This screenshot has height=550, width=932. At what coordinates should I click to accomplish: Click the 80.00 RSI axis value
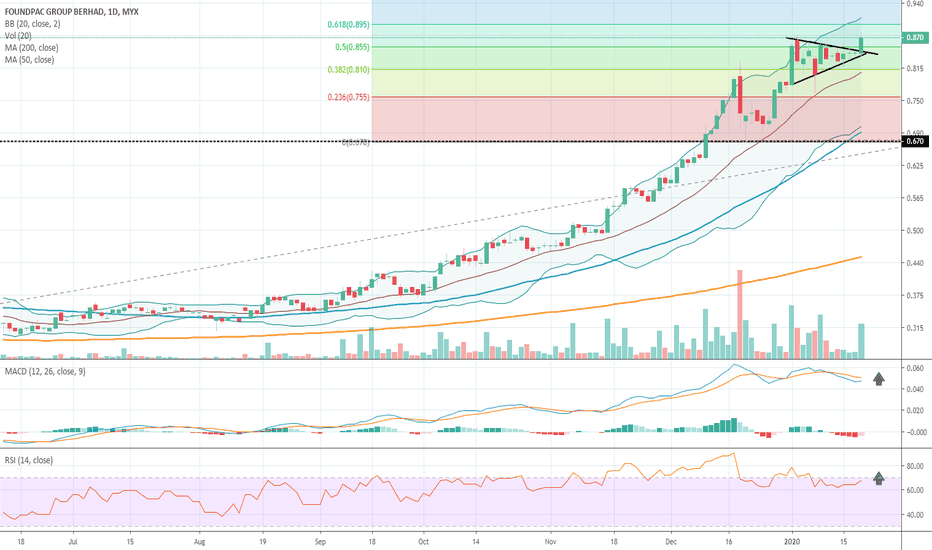click(x=917, y=466)
